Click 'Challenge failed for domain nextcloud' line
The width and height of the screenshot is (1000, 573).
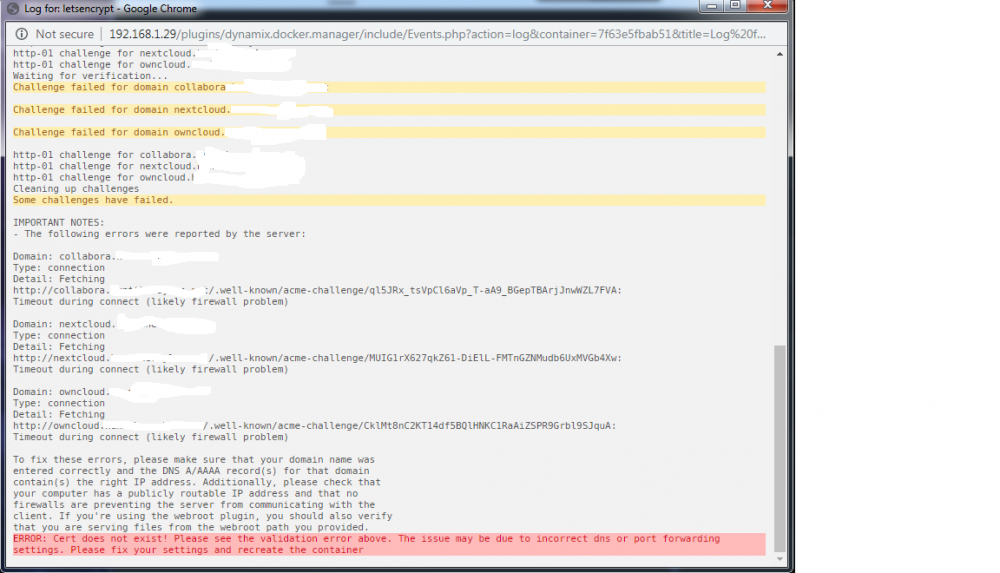pos(388,110)
